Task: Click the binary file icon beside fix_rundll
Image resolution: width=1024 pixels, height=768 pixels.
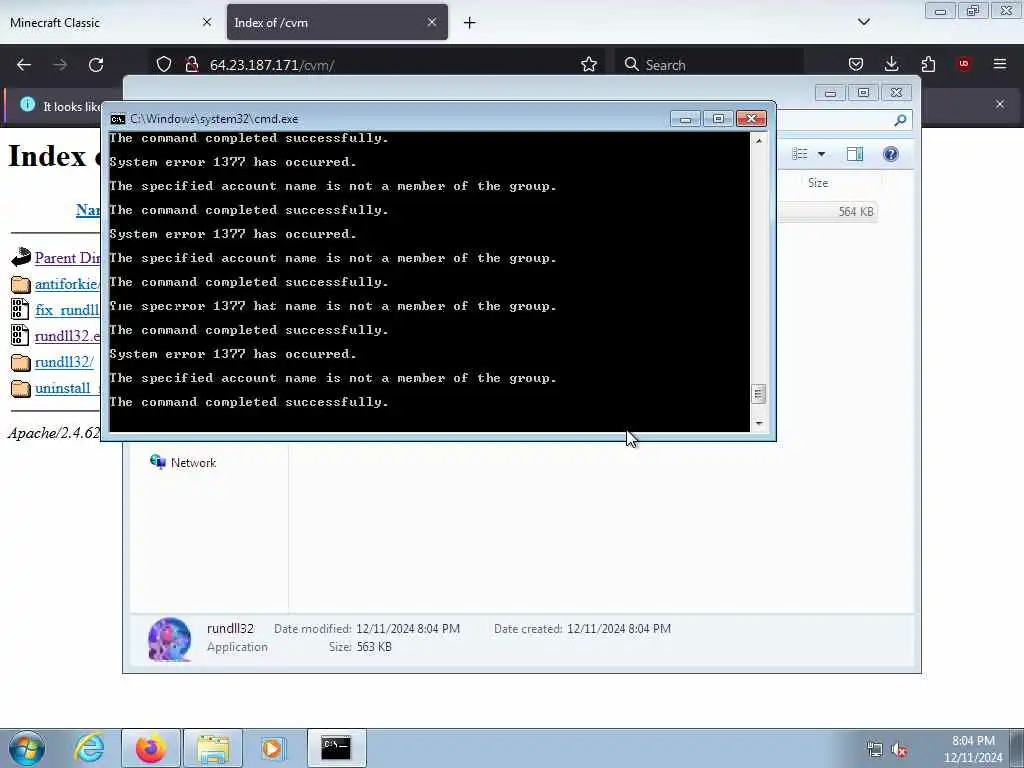Action: [20, 309]
